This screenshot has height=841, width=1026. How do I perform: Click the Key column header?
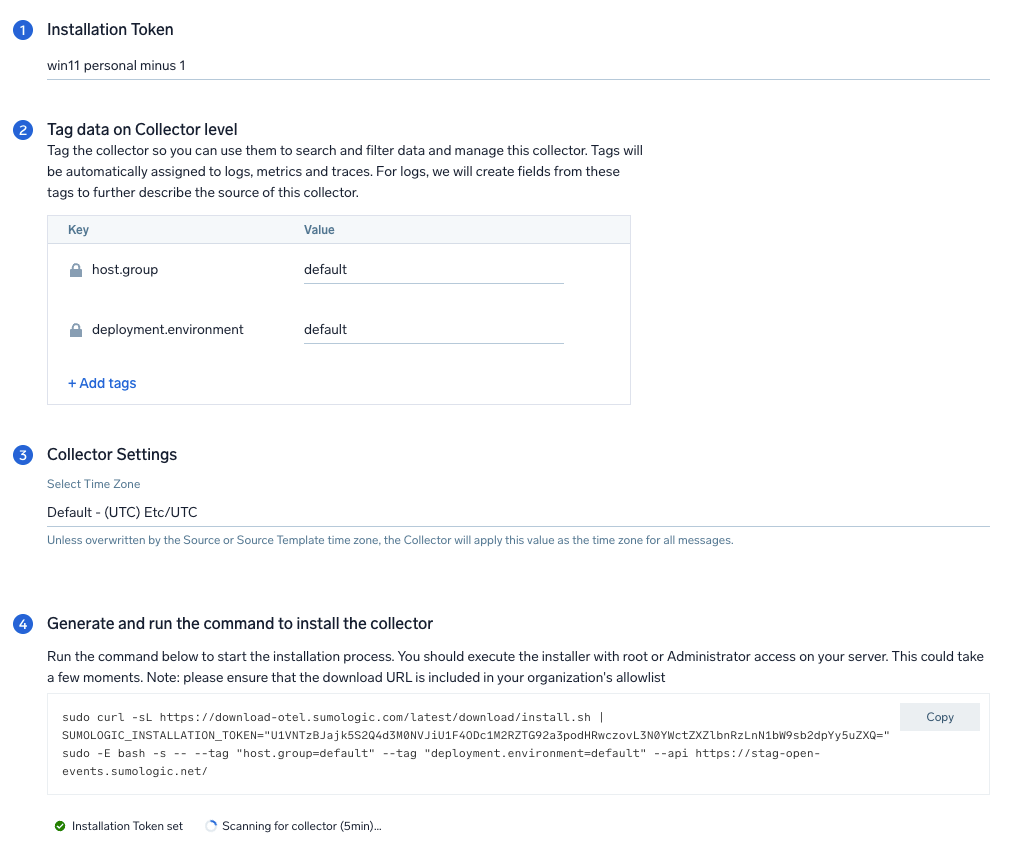[x=79, y=230]
